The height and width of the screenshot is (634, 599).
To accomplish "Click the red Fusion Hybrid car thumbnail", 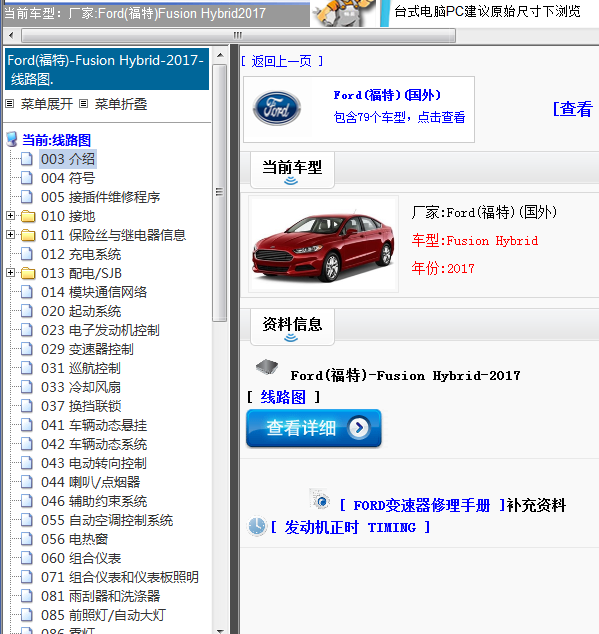I will click(323, 244).
